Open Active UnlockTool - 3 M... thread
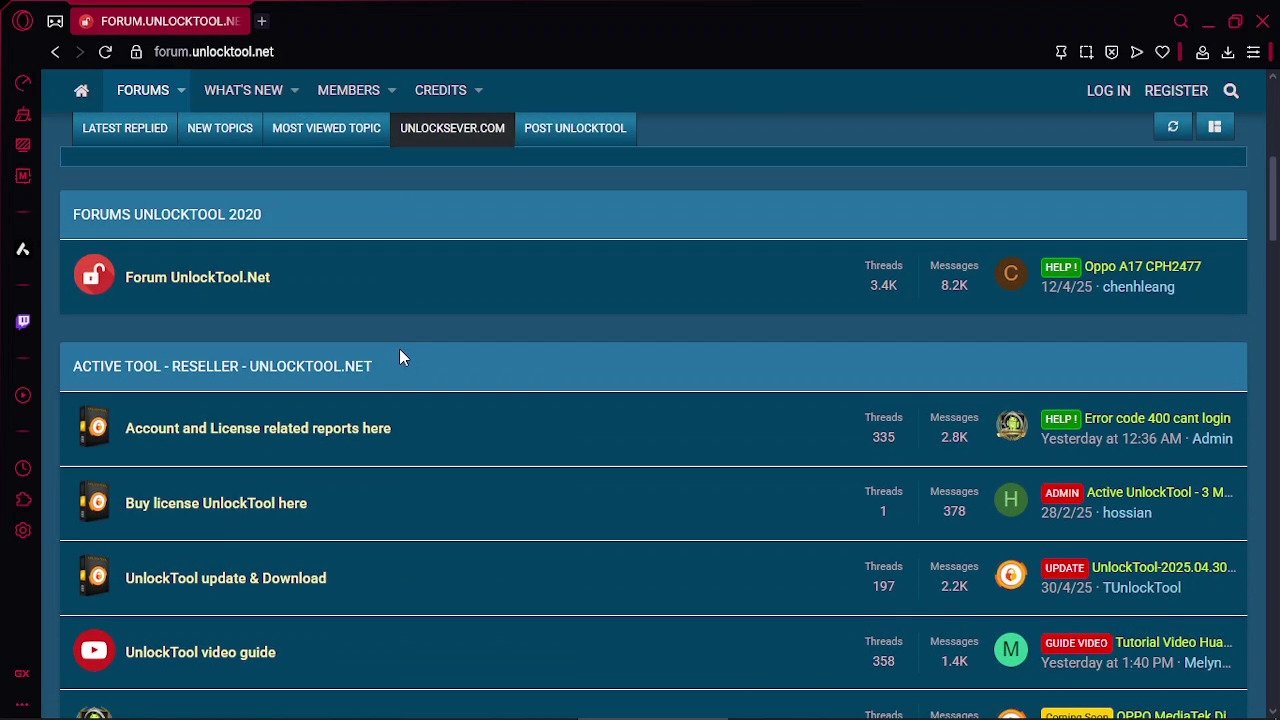 1160,493
